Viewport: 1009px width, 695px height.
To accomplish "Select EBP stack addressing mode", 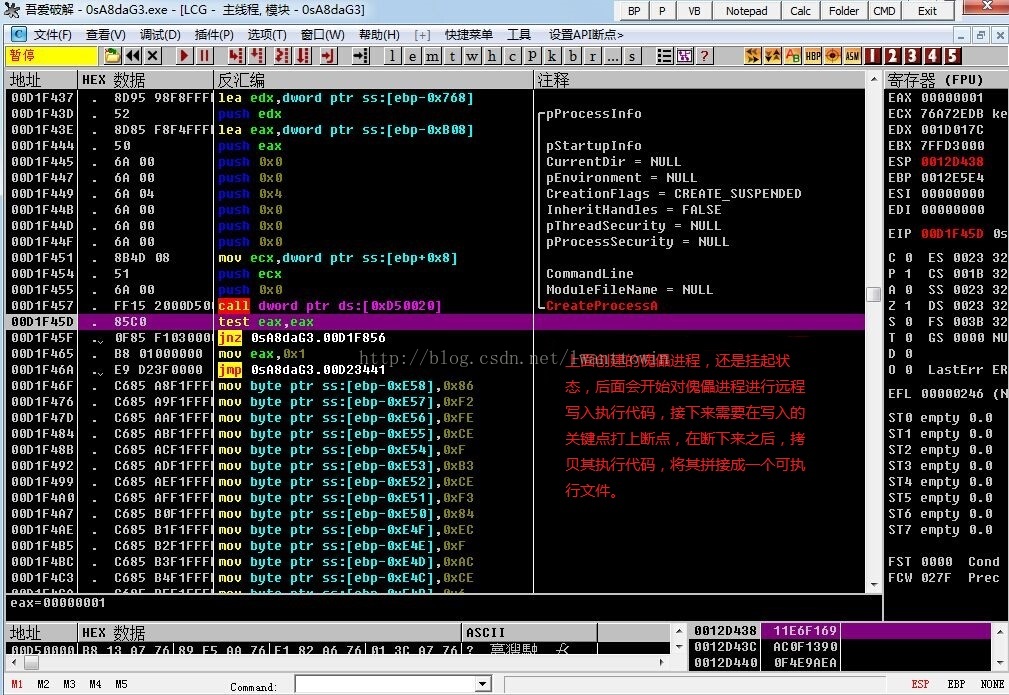I will [x=956, y=684].
